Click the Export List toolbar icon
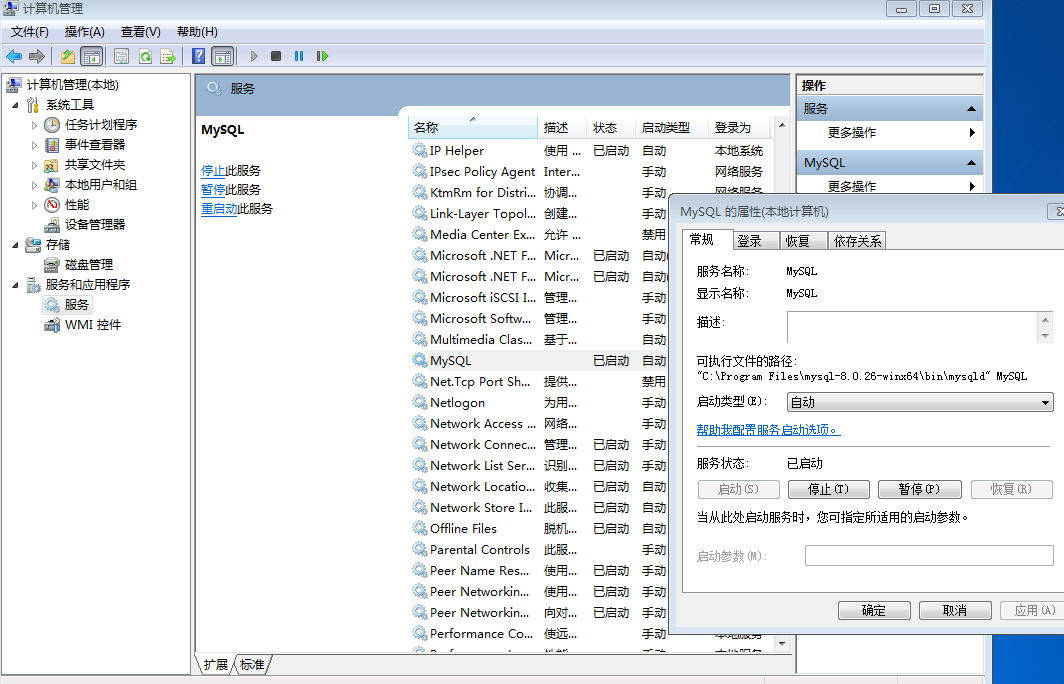This screenshot has height=684, width=1064. coord(168,56)
